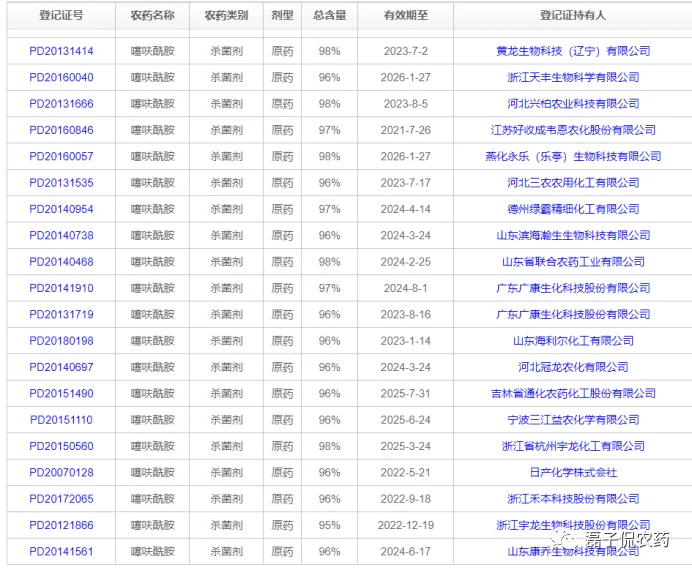This screenshot has width=692, height=571.
Task: Select expiry date 2024-8-1 cell
Action: (x=406, y=288)
